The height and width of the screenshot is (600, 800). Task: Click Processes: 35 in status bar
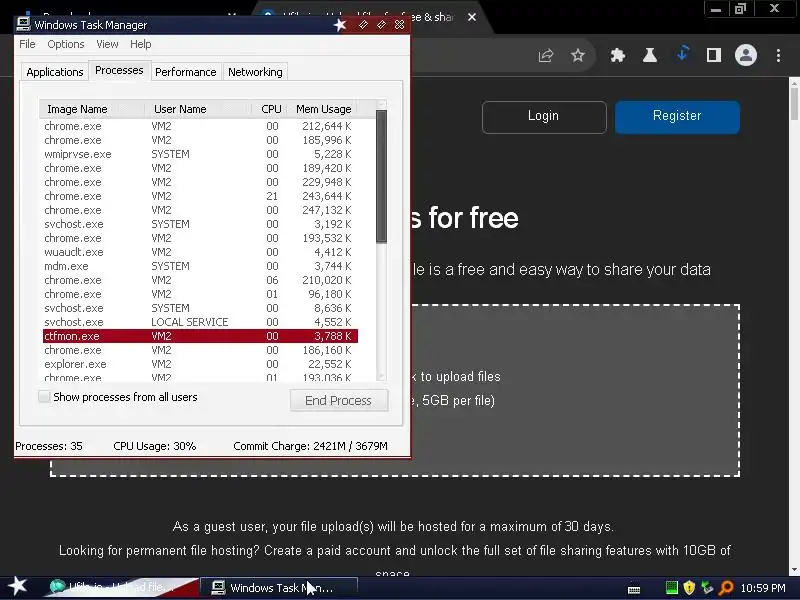click(x=48, y=446)
